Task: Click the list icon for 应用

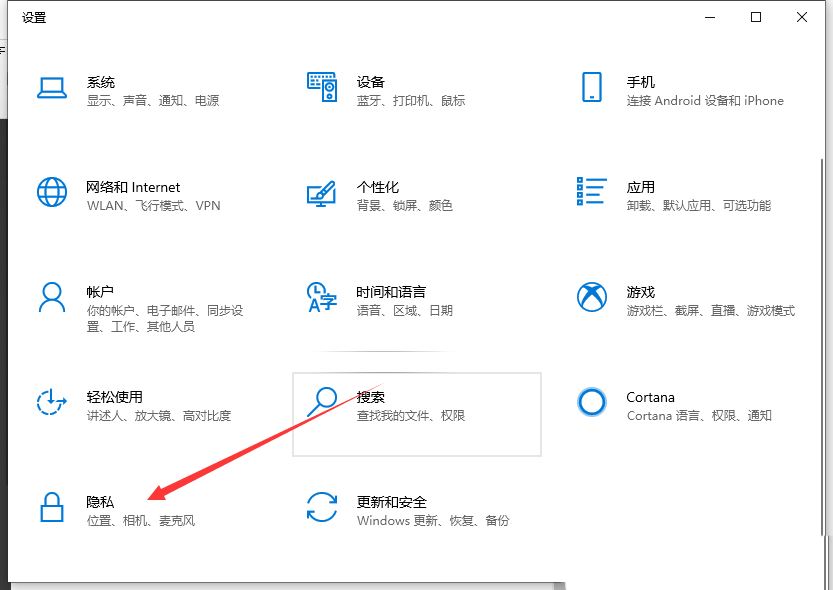Action: tap(591, 192)
